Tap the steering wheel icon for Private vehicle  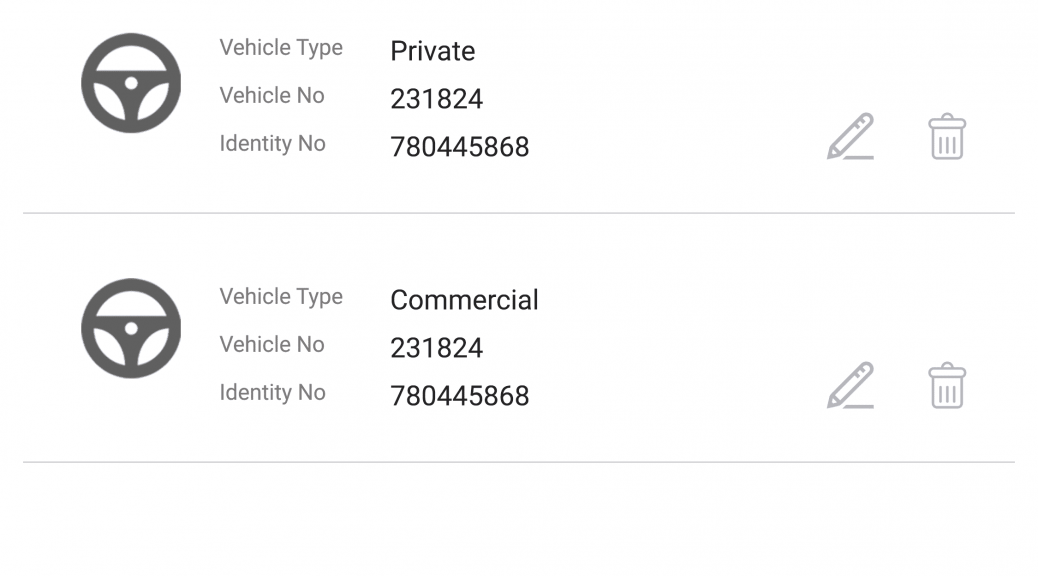click(x=131, y=83)
